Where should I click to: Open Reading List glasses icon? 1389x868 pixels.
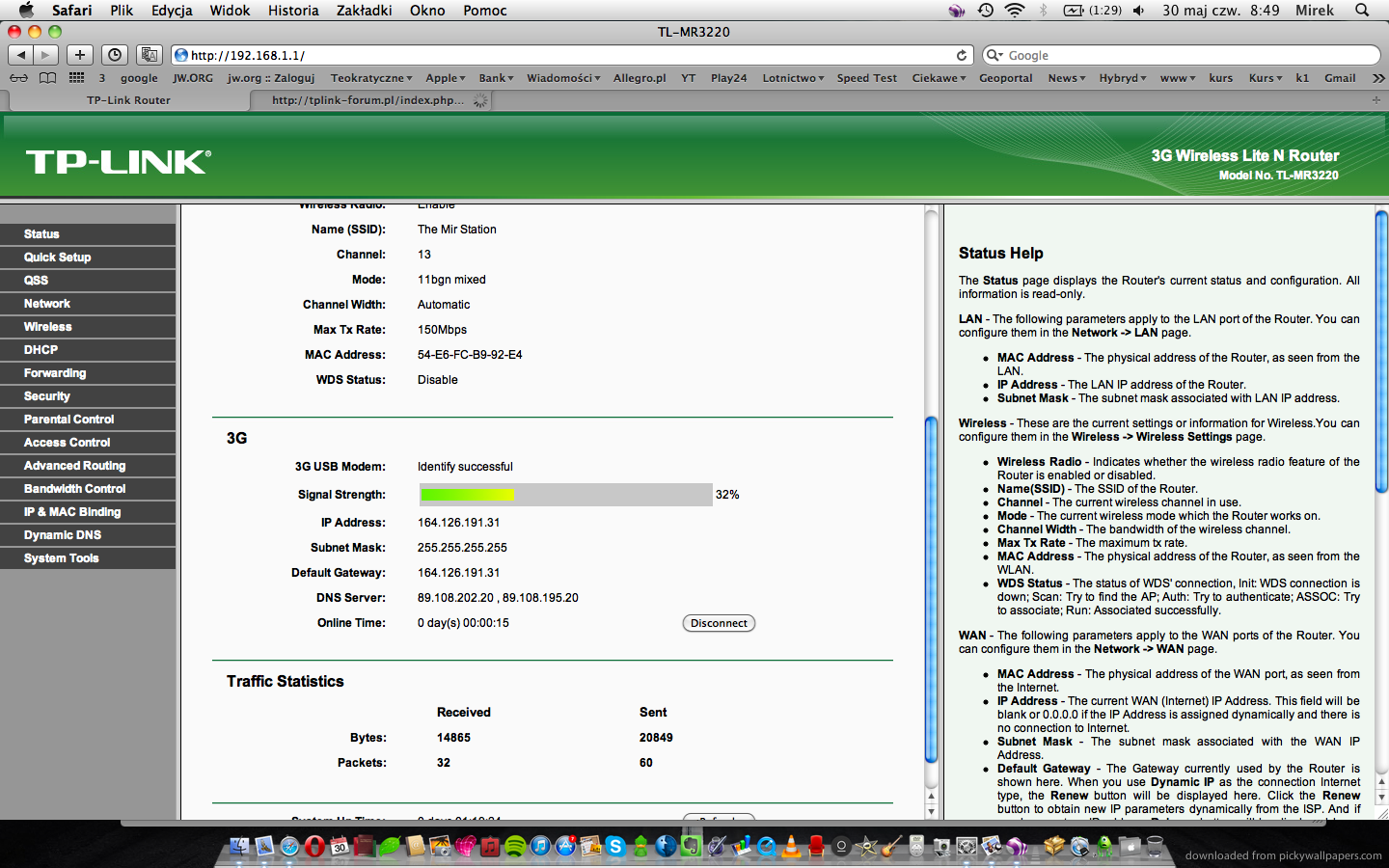tap(18, 78)
